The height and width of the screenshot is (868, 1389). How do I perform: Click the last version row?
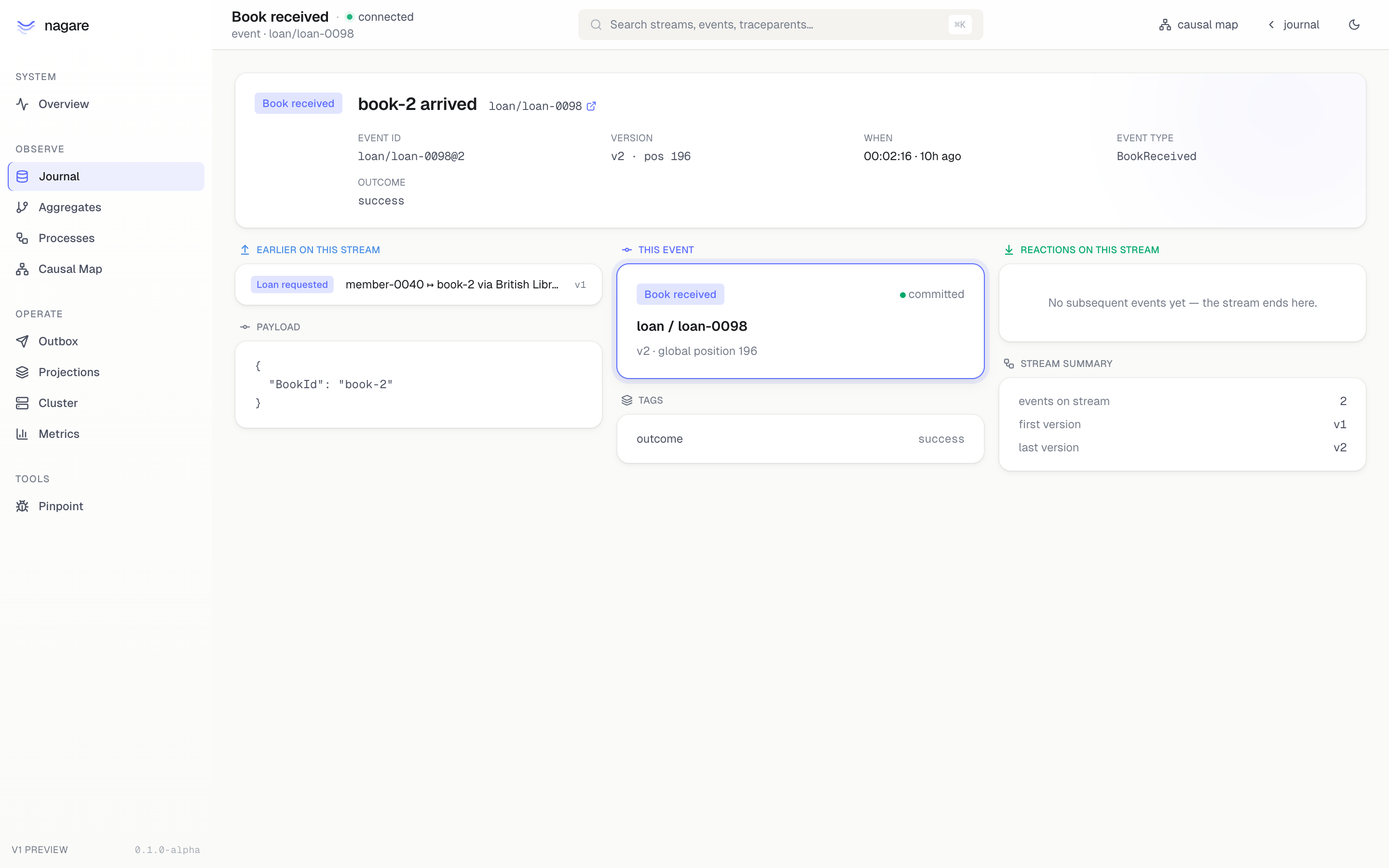click(1183, 448)
